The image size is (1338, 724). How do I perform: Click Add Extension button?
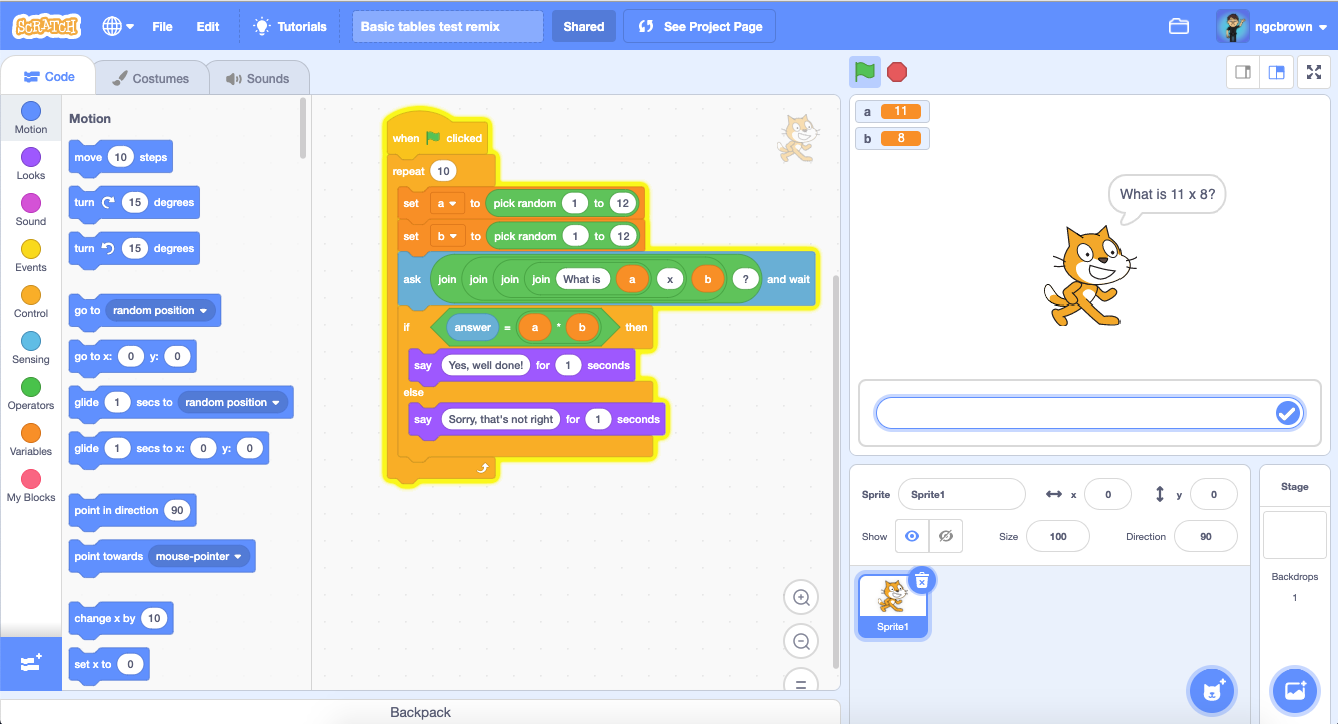tap(31, 663)
